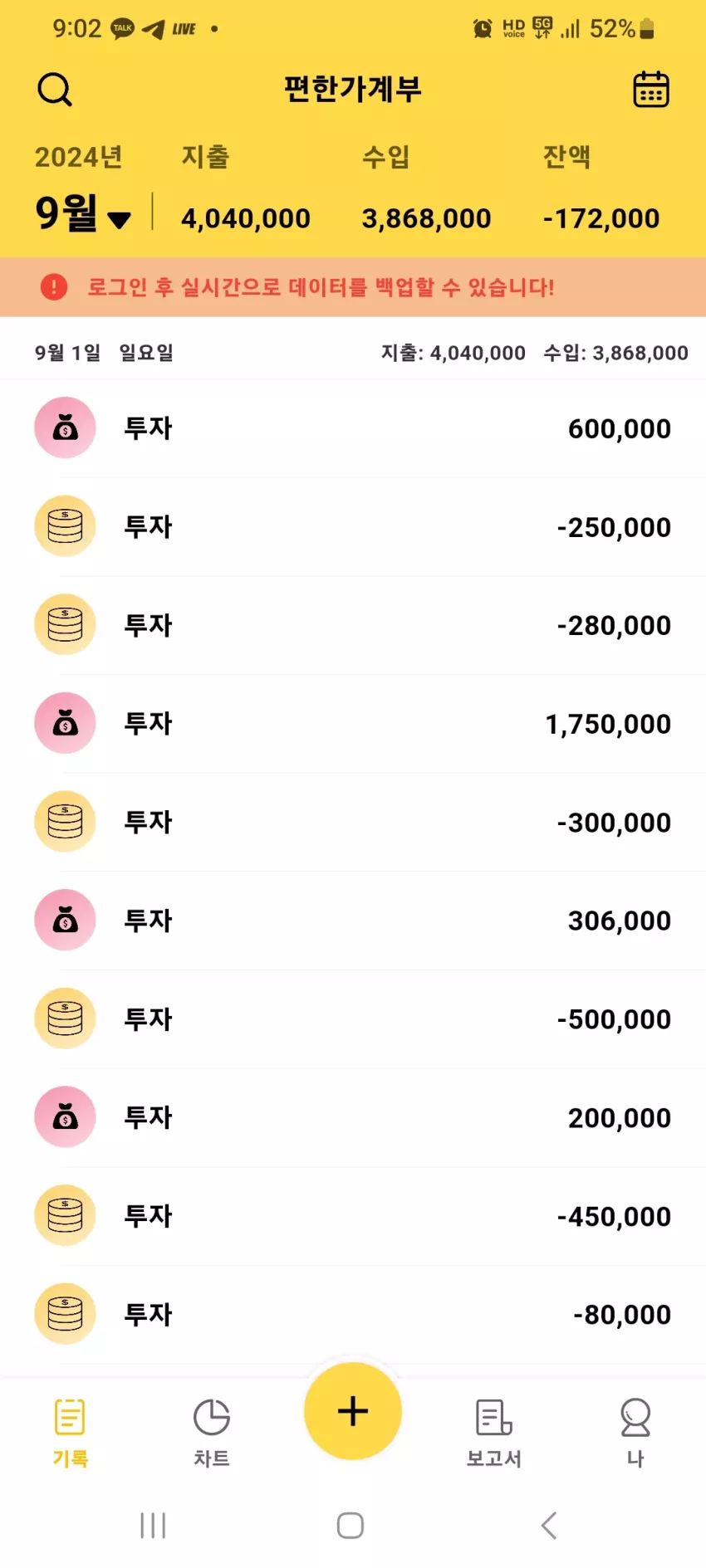
Task: Open the calendar view icon
Action: click(651, 89)
